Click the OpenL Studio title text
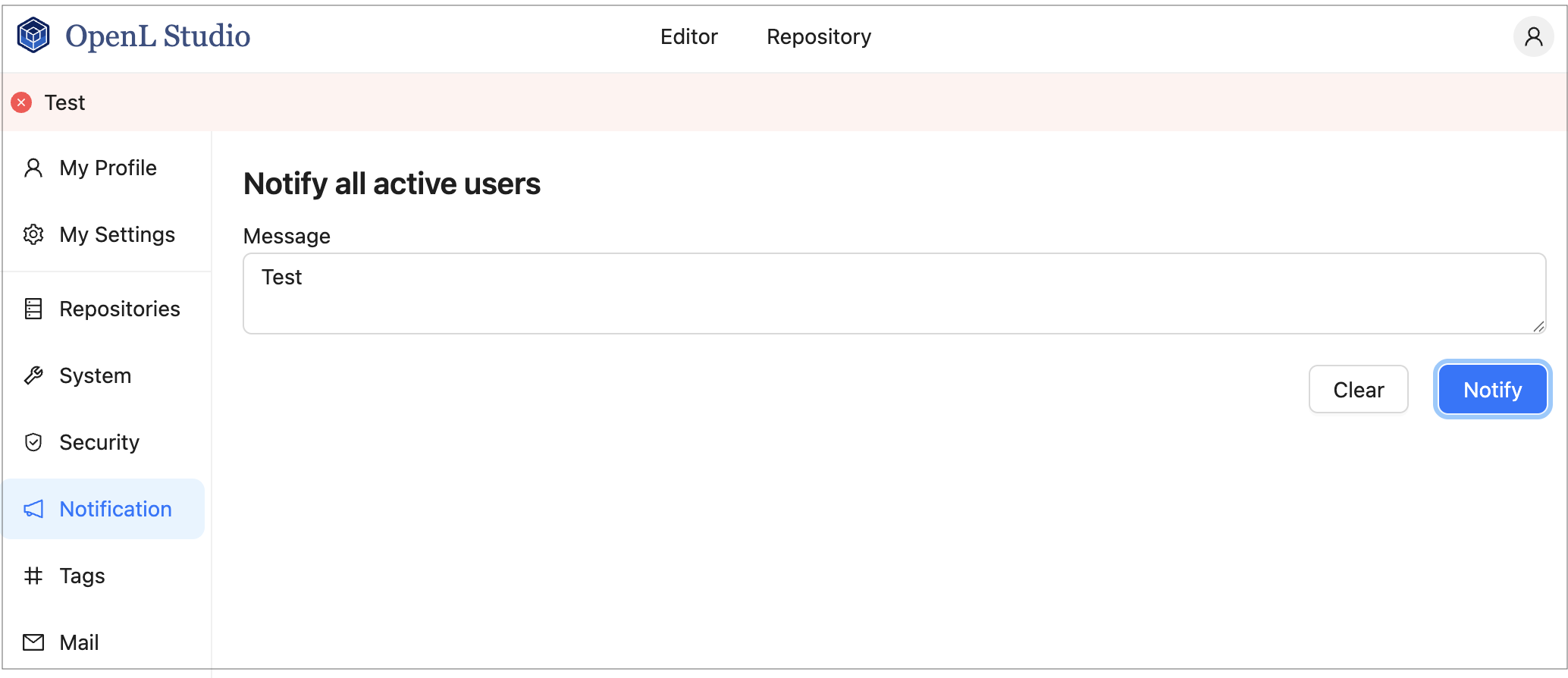The width and height of the screenshot is (1568, 678). pyautogui.click(x=158, y=36)
